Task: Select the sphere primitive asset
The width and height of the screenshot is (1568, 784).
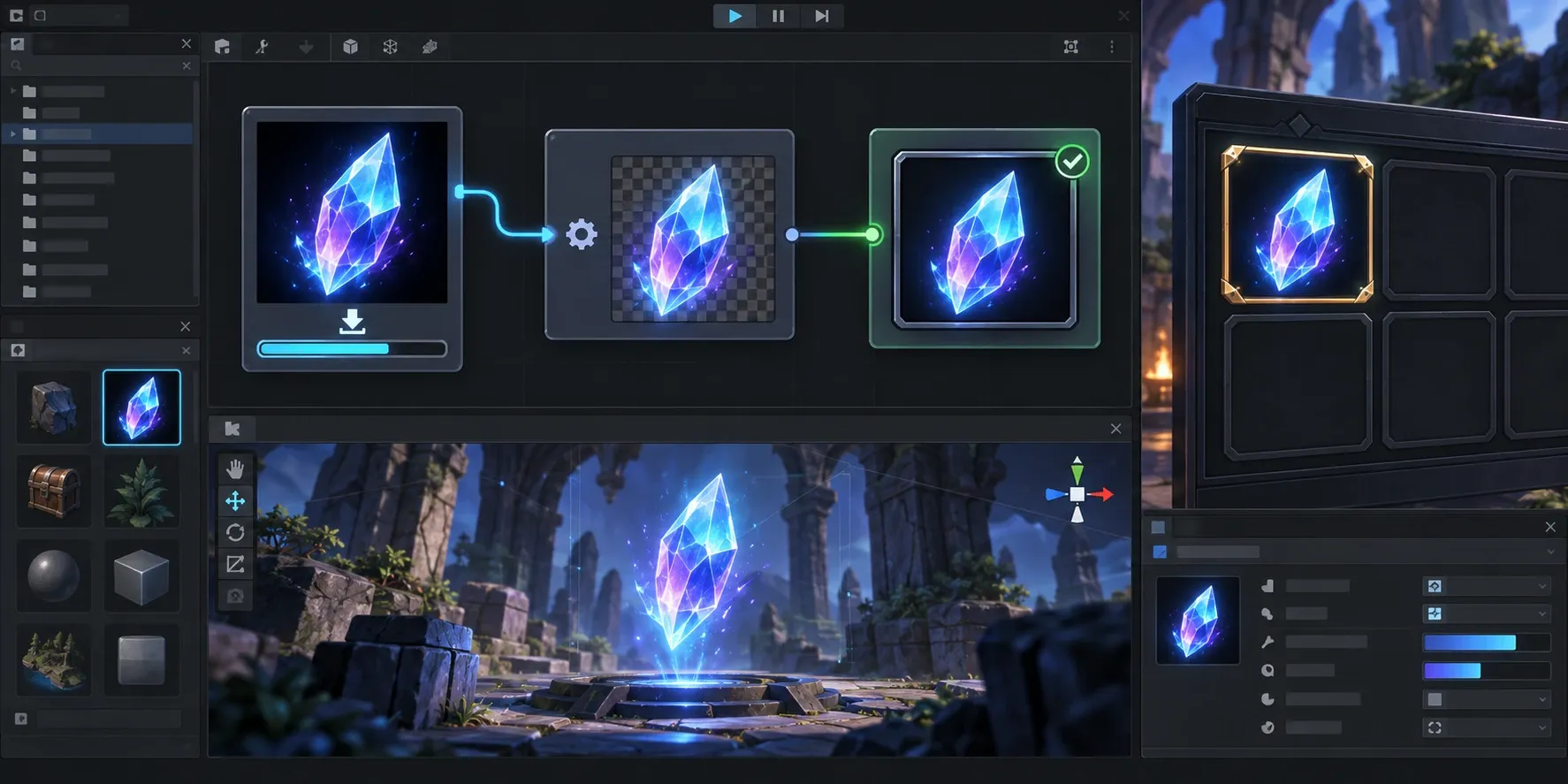Action: tap(53, 576)
